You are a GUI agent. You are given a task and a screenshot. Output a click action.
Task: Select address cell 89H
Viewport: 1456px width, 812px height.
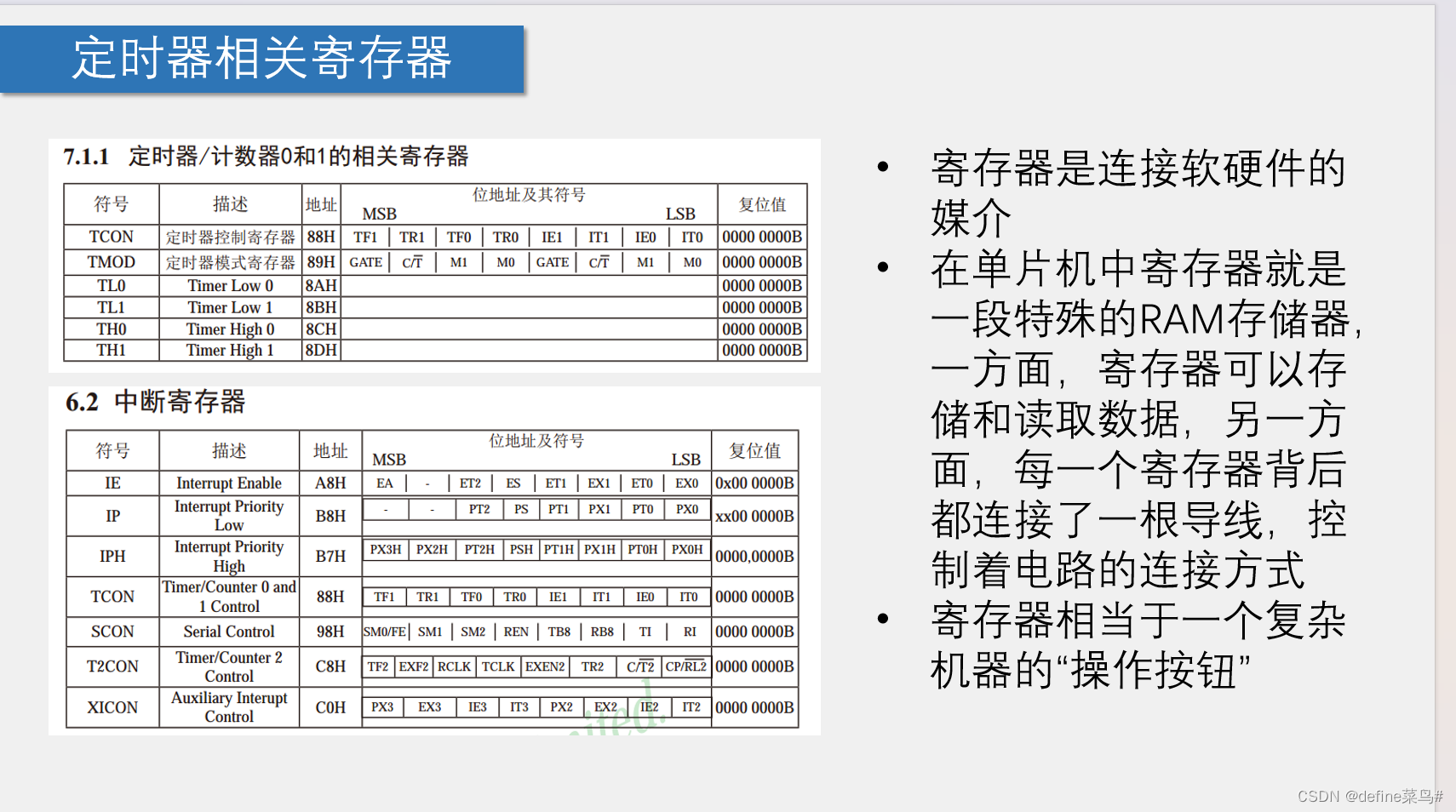[x=321, y=262]
